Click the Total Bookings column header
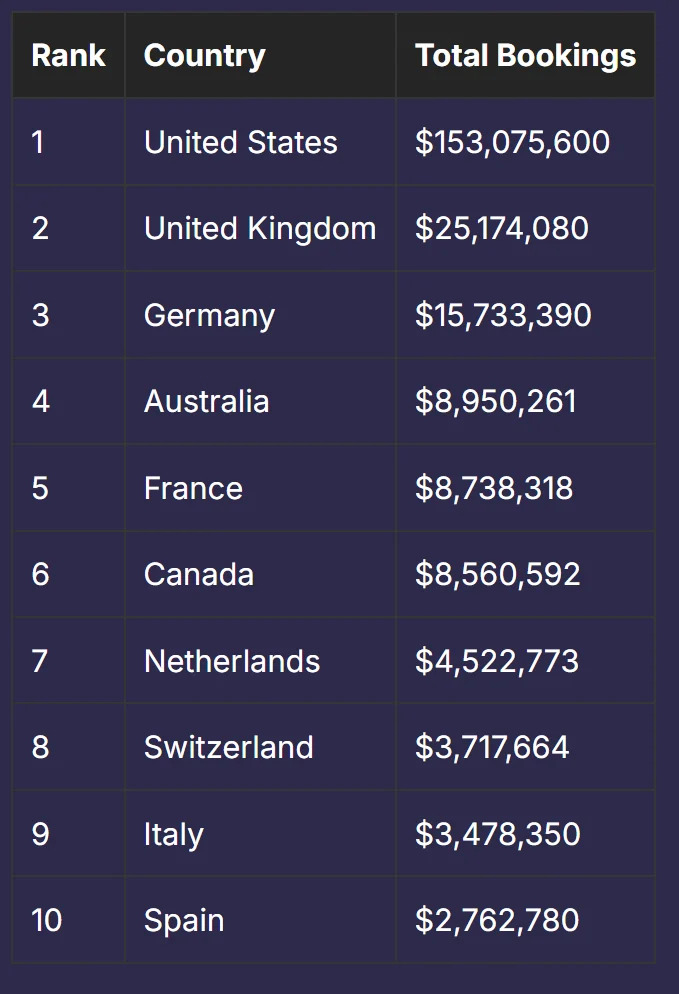The height and width of the screenshot is (994, 679). point(525,55)
